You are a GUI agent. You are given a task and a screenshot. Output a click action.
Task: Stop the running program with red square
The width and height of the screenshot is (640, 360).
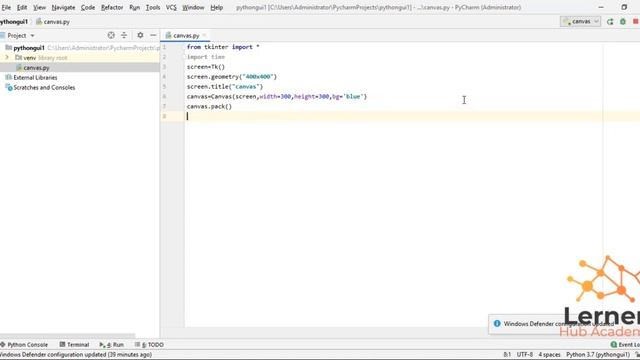coord(636,22)
